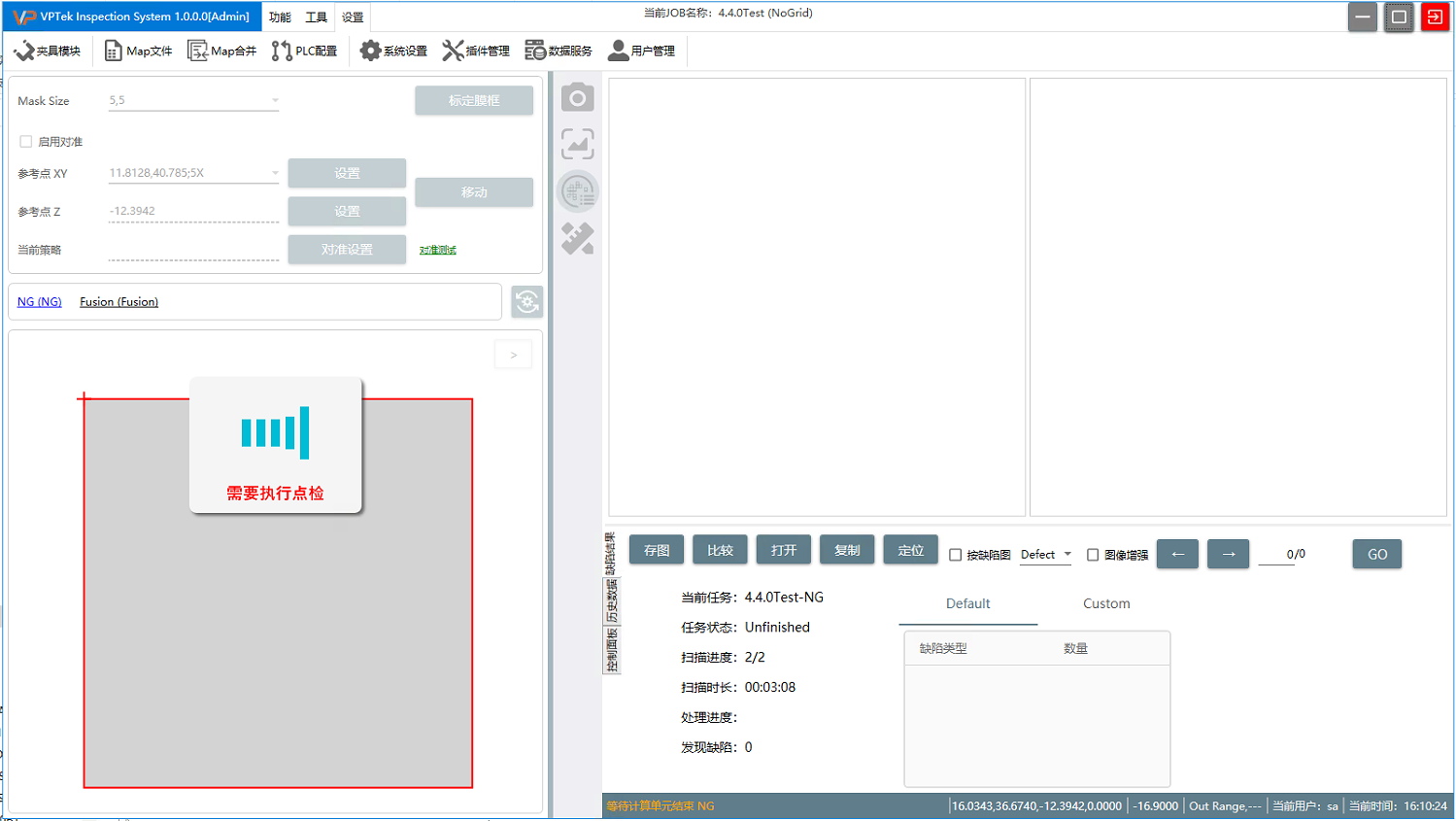Open the 夹具模块 fixture module
The width and height of the screenshot is (1456, 821).
48,51
